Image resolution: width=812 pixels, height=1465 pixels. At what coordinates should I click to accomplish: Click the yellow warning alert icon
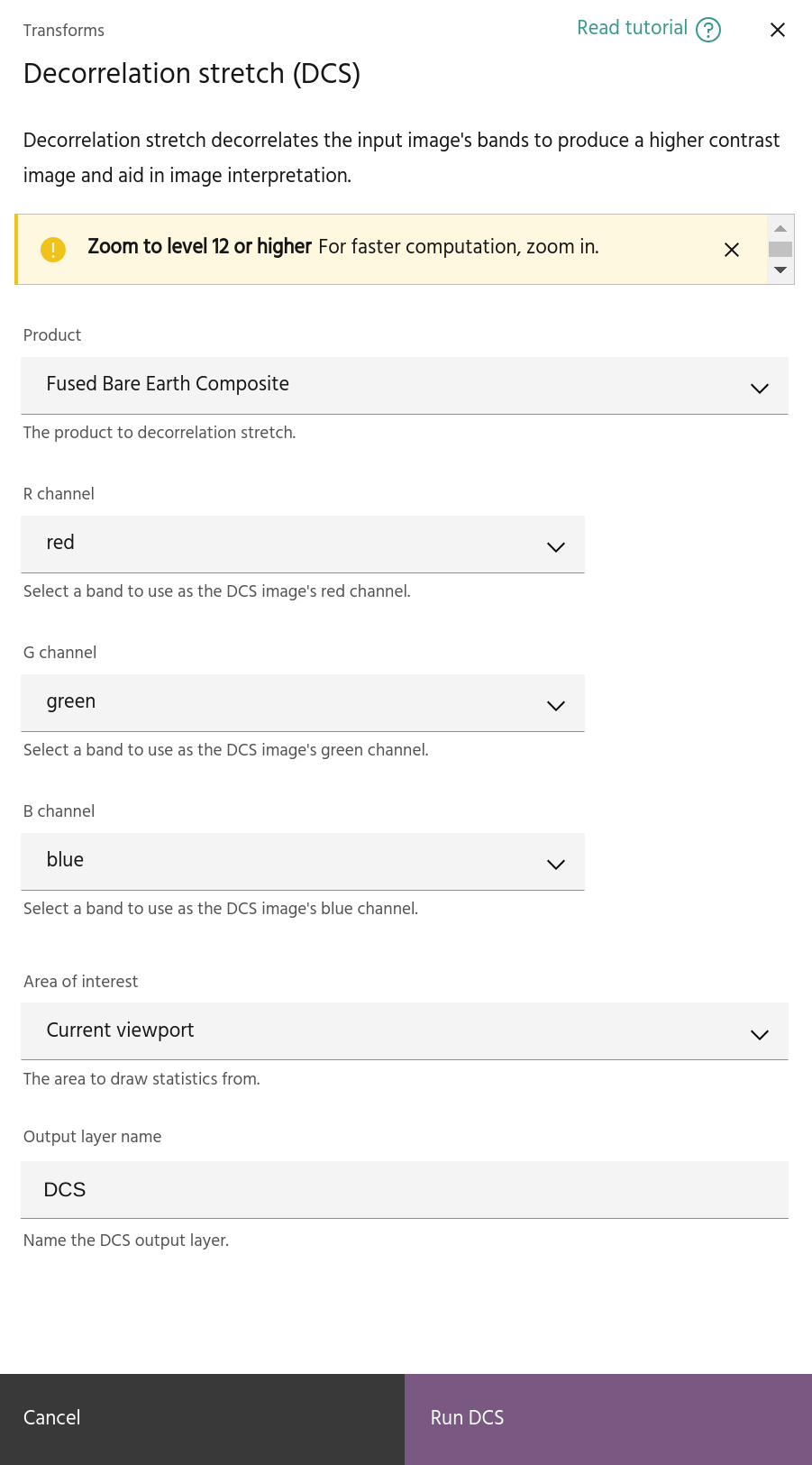click(x=53, y=249)
